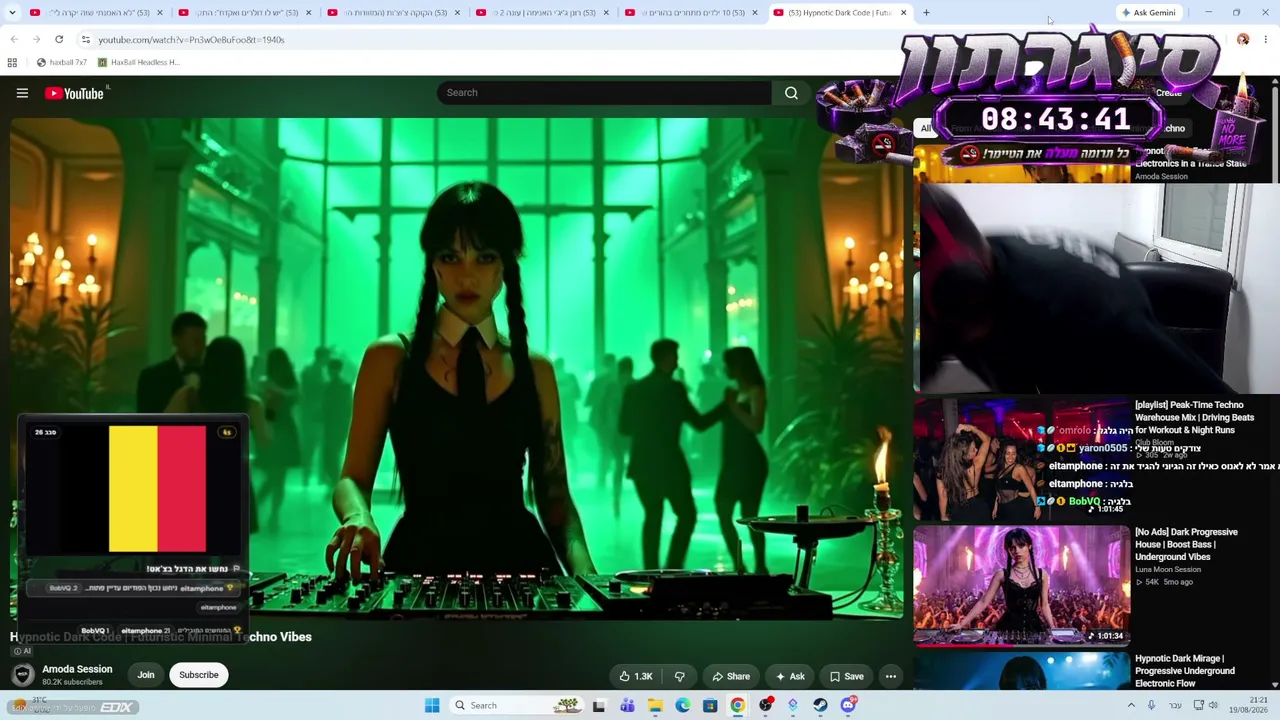Switch to the tab starting with 10 ילדים
Viewport: 1280px width, 720px height.
click(x=690, y=13)
